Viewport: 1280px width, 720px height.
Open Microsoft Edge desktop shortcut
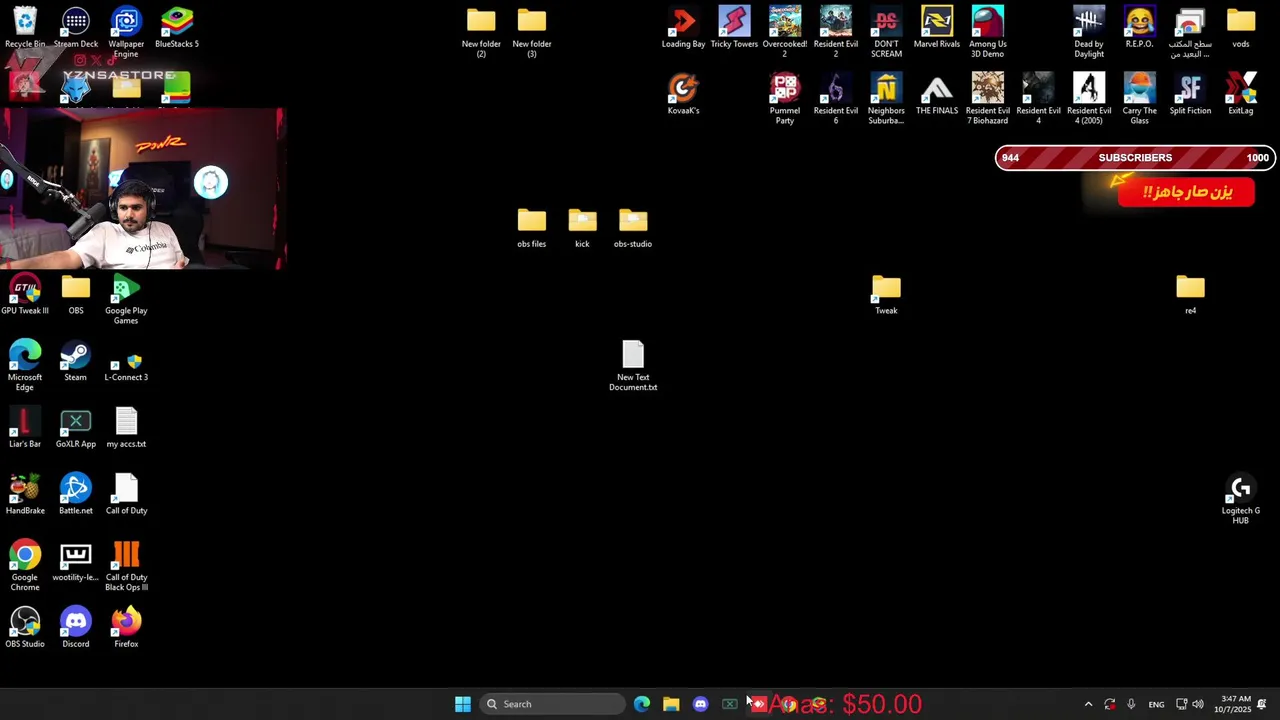pos(25,365)
